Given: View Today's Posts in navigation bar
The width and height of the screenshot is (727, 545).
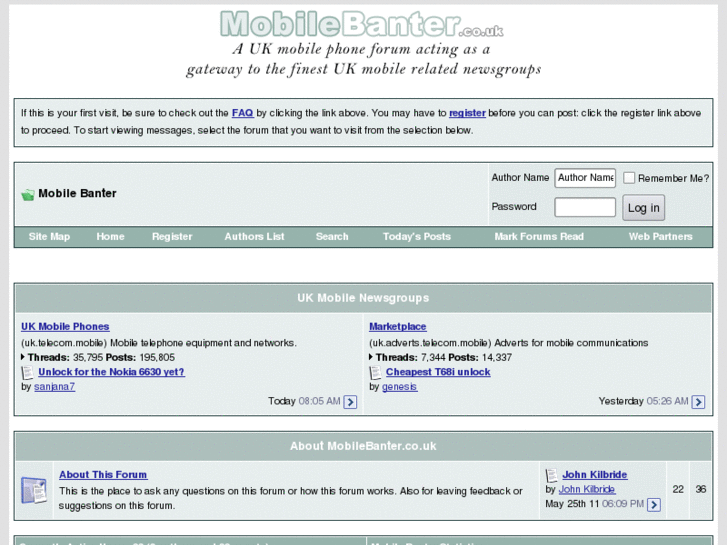Looking at the screenshot, I should 417,237.
